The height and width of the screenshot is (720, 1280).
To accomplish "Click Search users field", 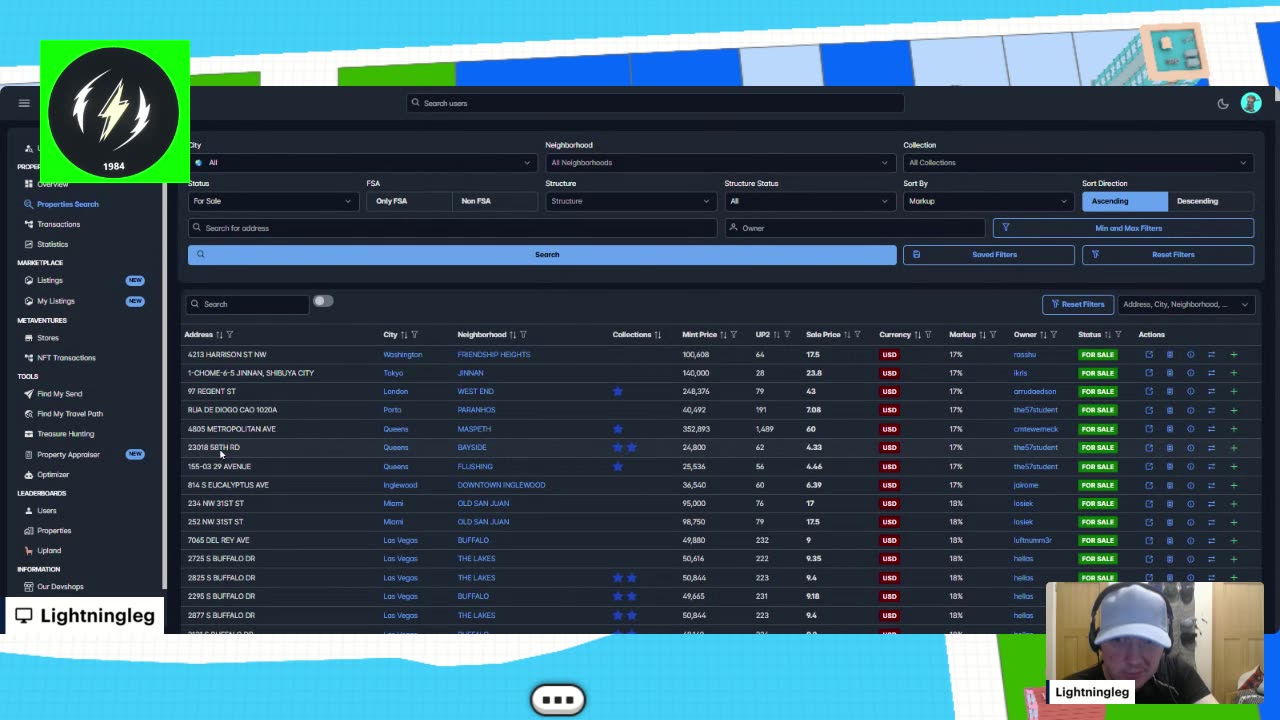I will coord(655,103).
